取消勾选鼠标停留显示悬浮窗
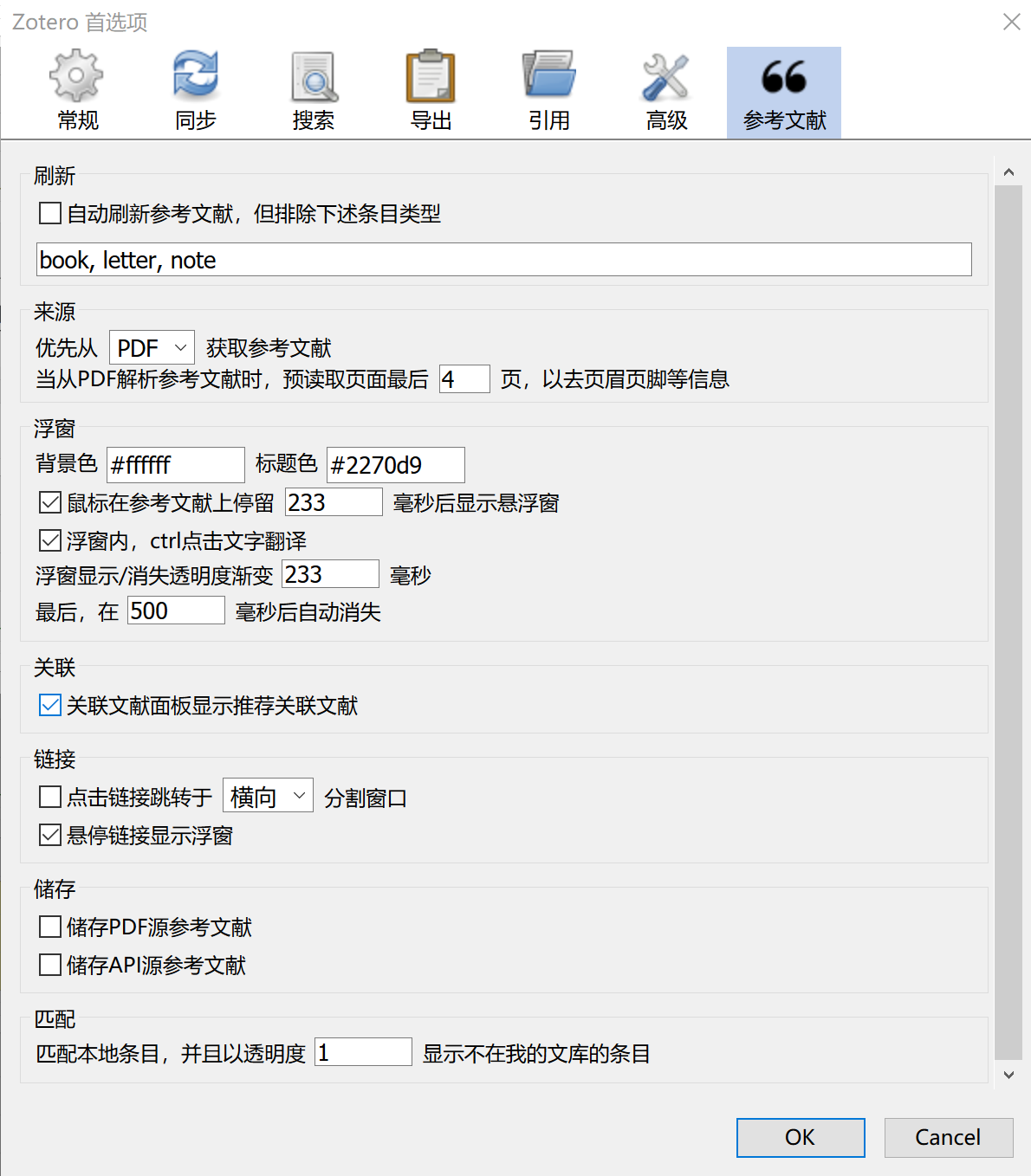The width and height of the screenshot is (1031, 1176). point(49,502)
